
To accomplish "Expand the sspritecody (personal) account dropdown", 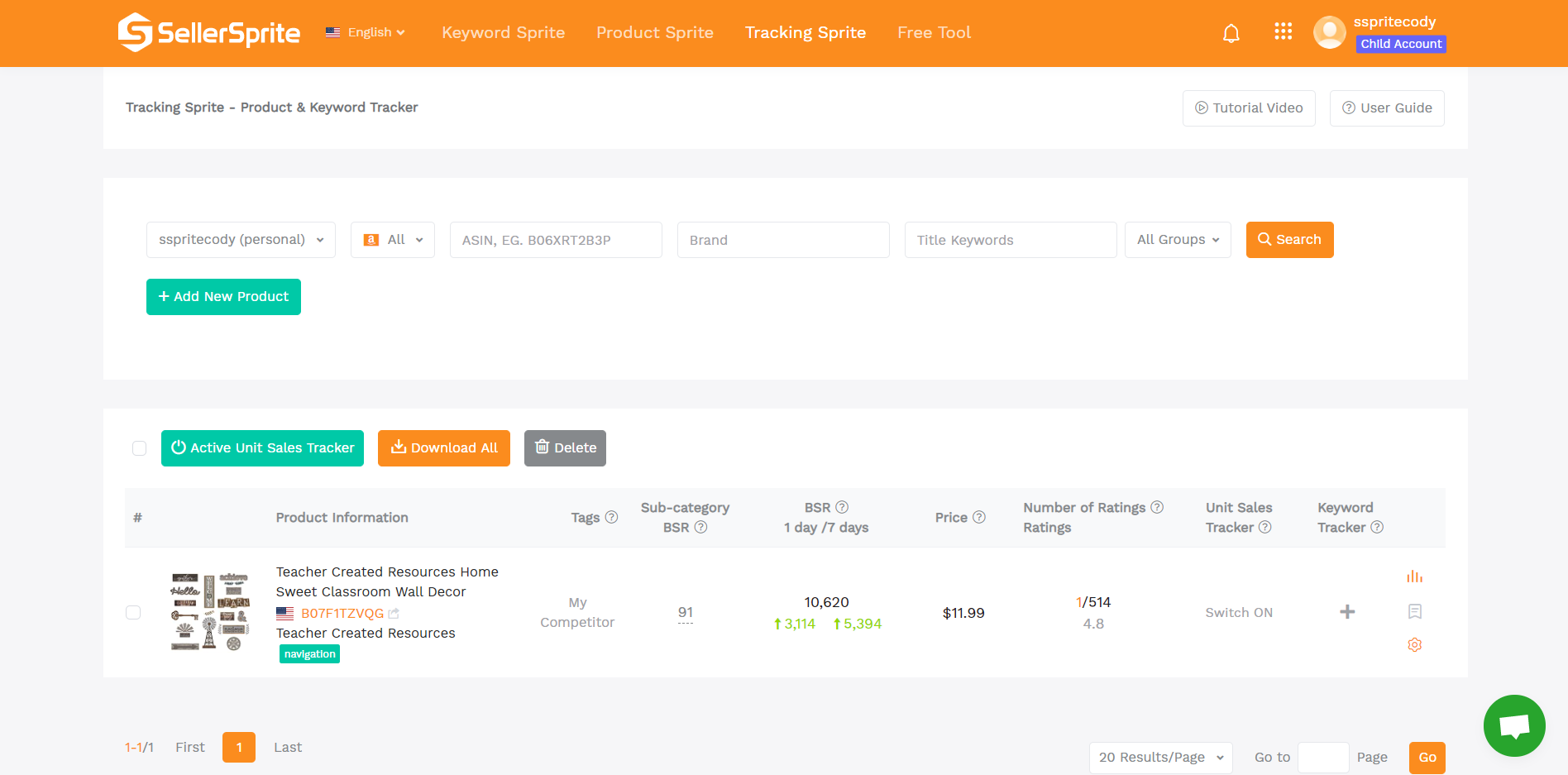I will pos(241,240).
